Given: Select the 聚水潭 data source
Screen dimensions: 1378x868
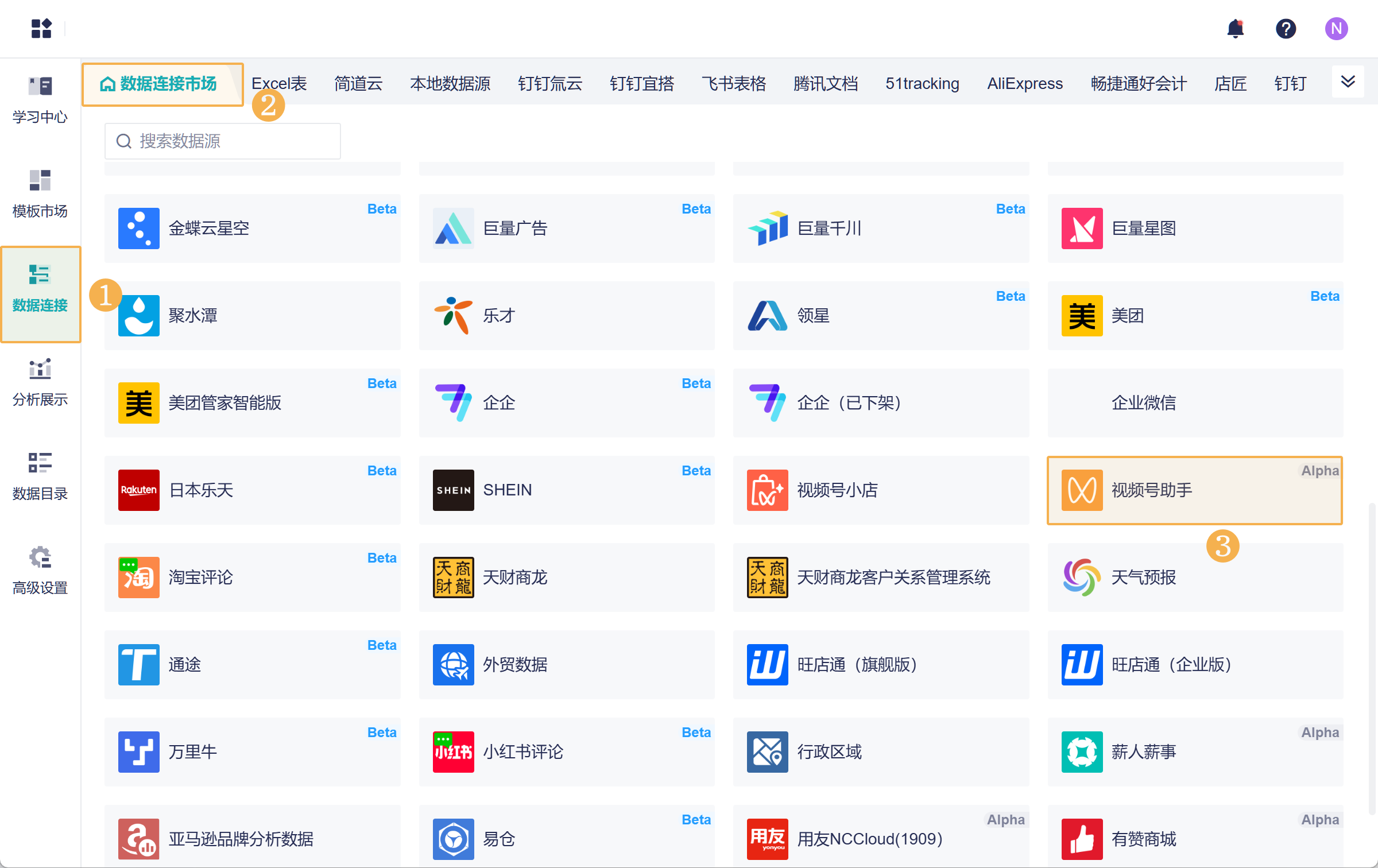Looking at the screenshot, I should tap(253, 316).
